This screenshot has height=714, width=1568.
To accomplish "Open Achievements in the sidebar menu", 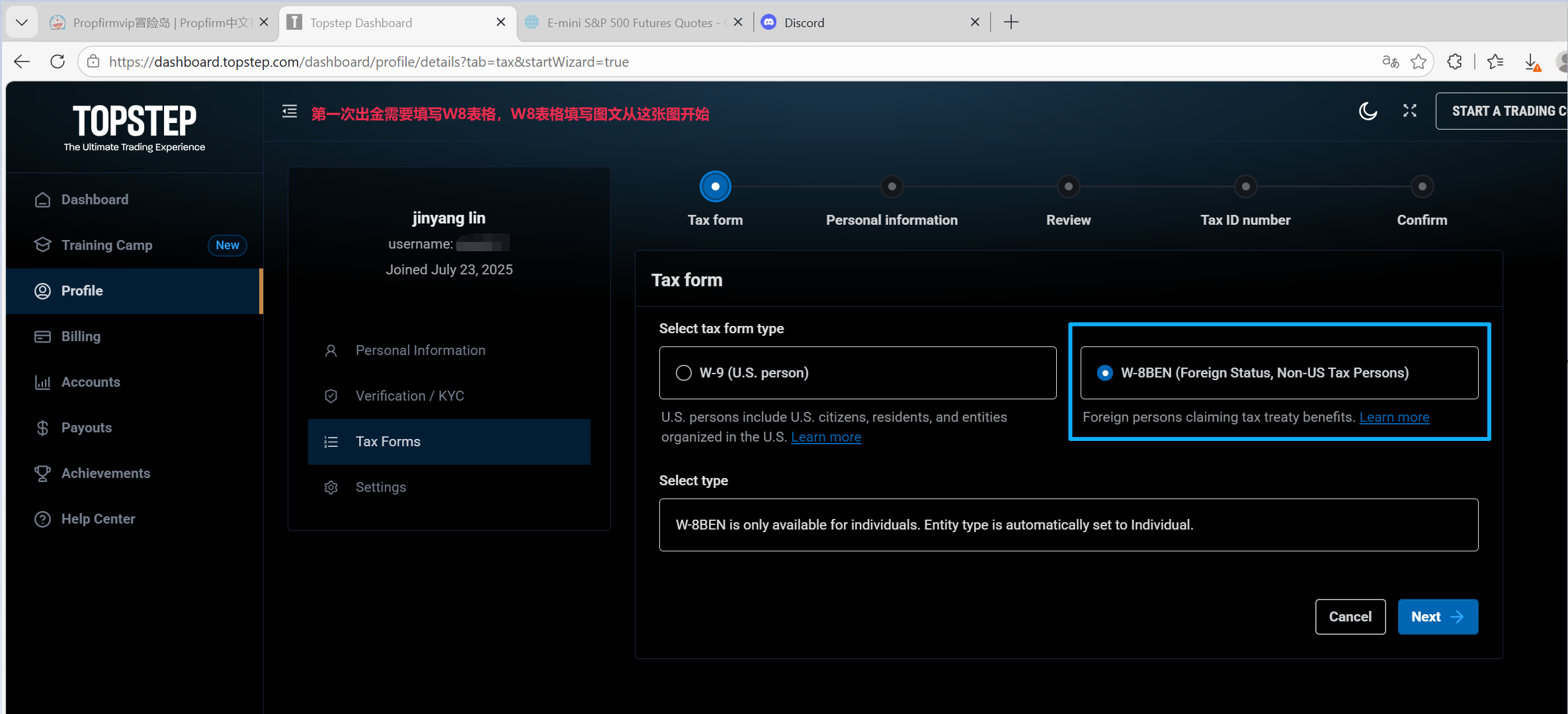I will coord(134,473).
